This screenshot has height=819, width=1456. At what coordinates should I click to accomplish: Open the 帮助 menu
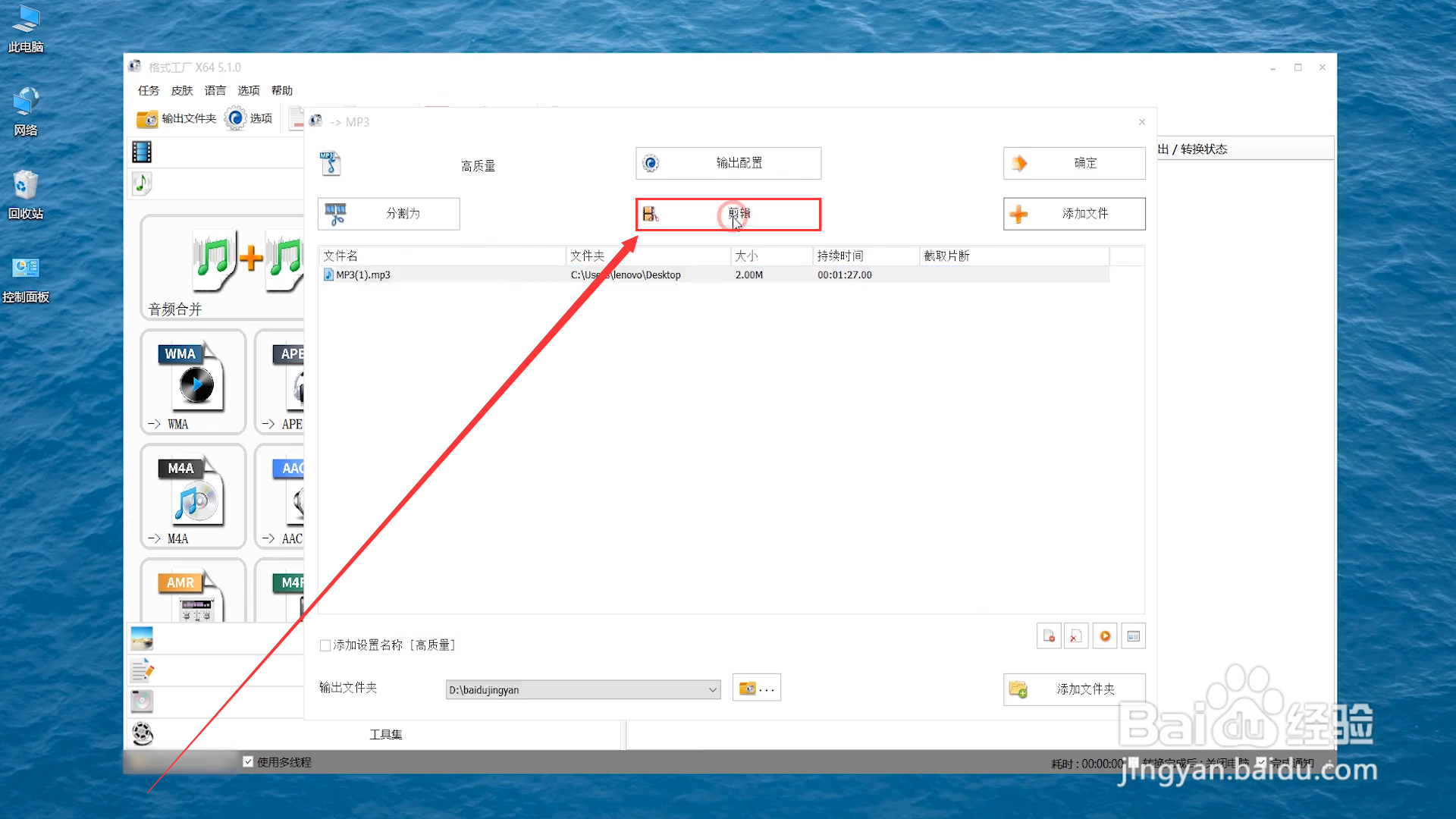coord(282,90)
